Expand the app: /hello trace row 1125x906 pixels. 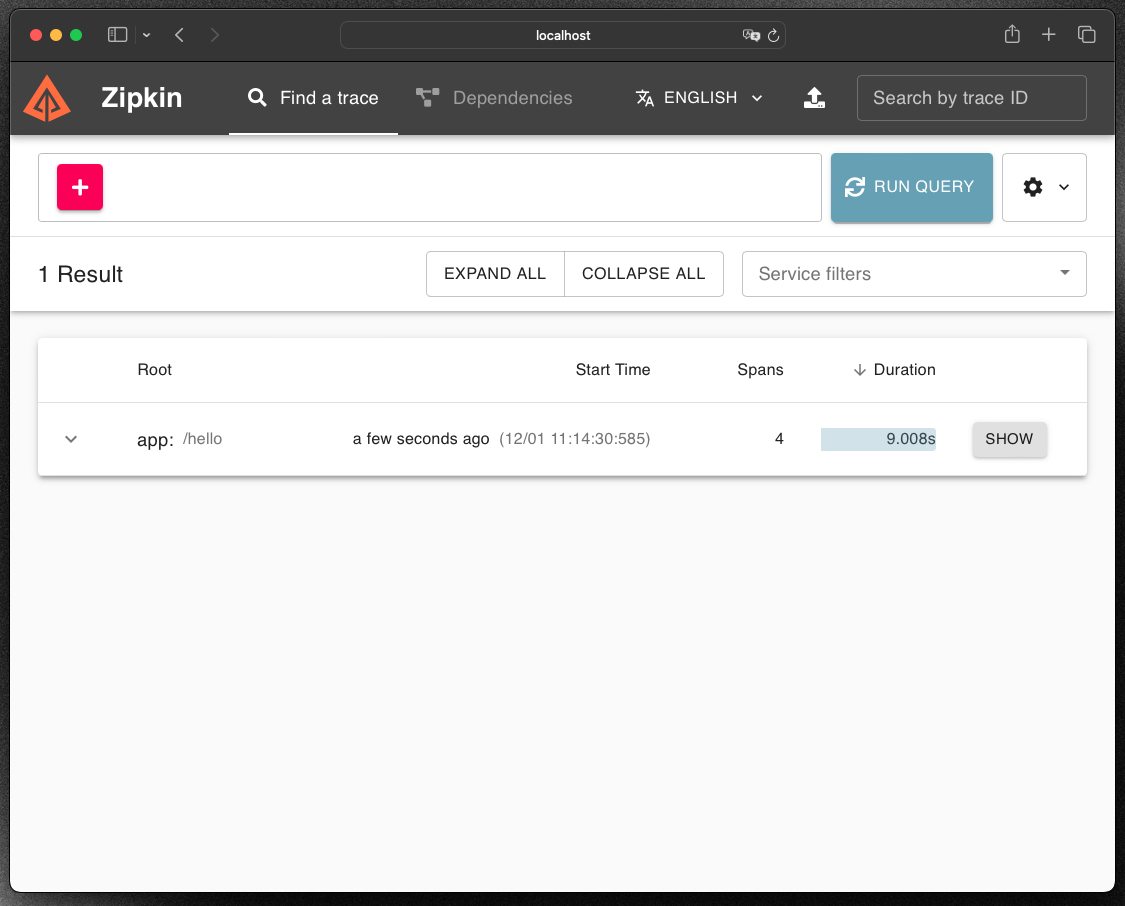tap(71, 439)
